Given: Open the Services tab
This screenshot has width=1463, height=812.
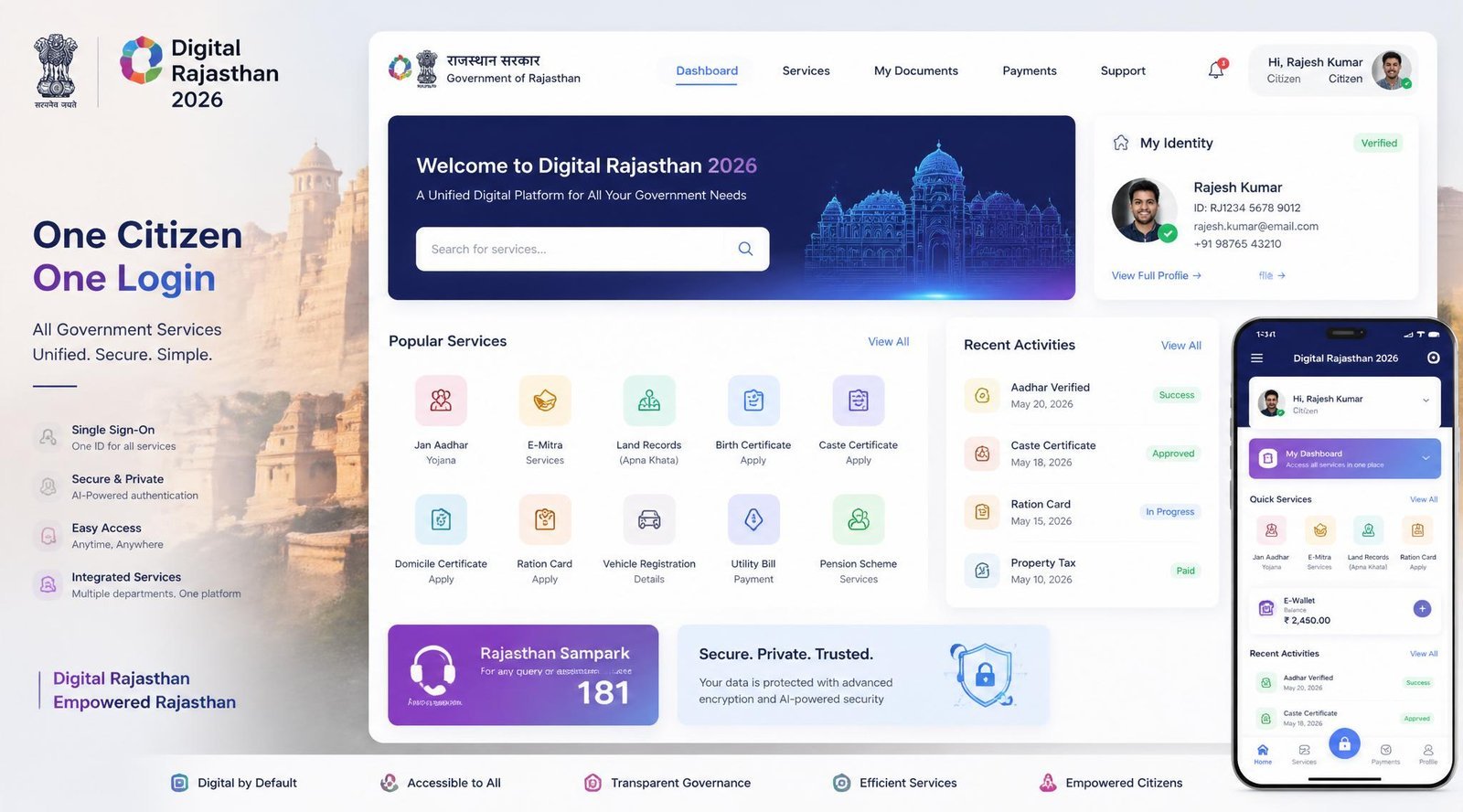Looking at the screenshot, I should (806, 70).
